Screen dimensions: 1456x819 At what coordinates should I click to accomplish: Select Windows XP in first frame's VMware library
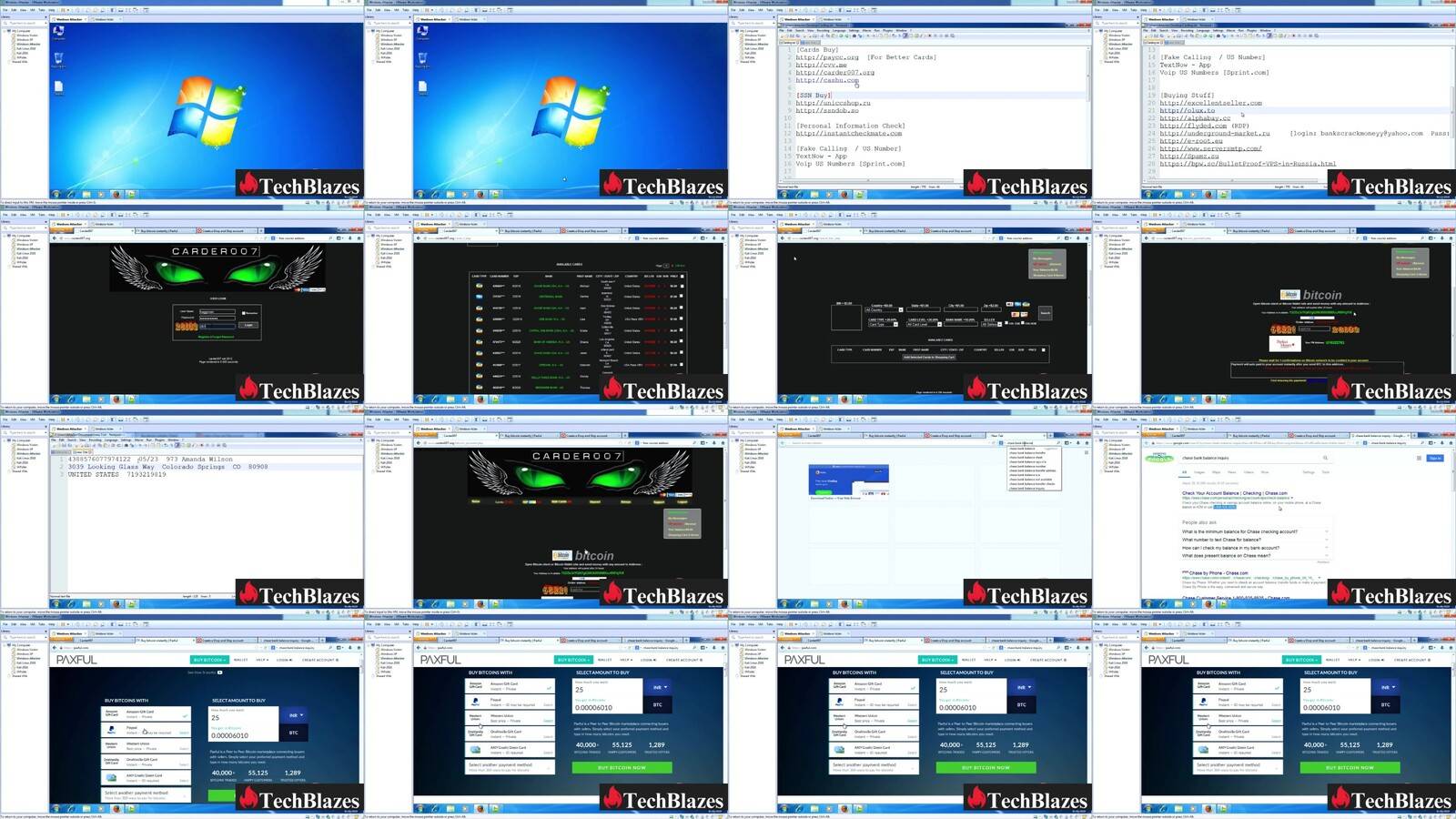pyautogui.click(x=25, y=40)
